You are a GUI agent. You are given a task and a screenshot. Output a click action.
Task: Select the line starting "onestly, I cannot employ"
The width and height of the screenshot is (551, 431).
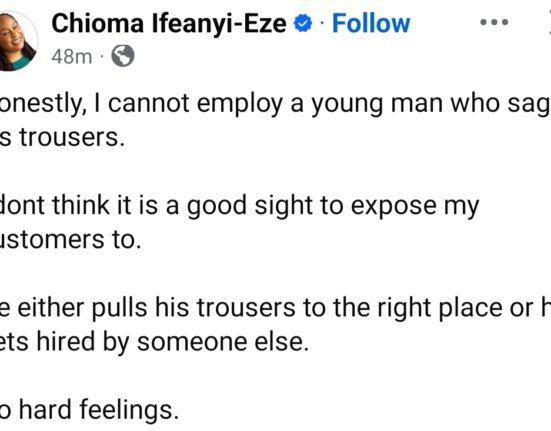[x=276, y=104]
